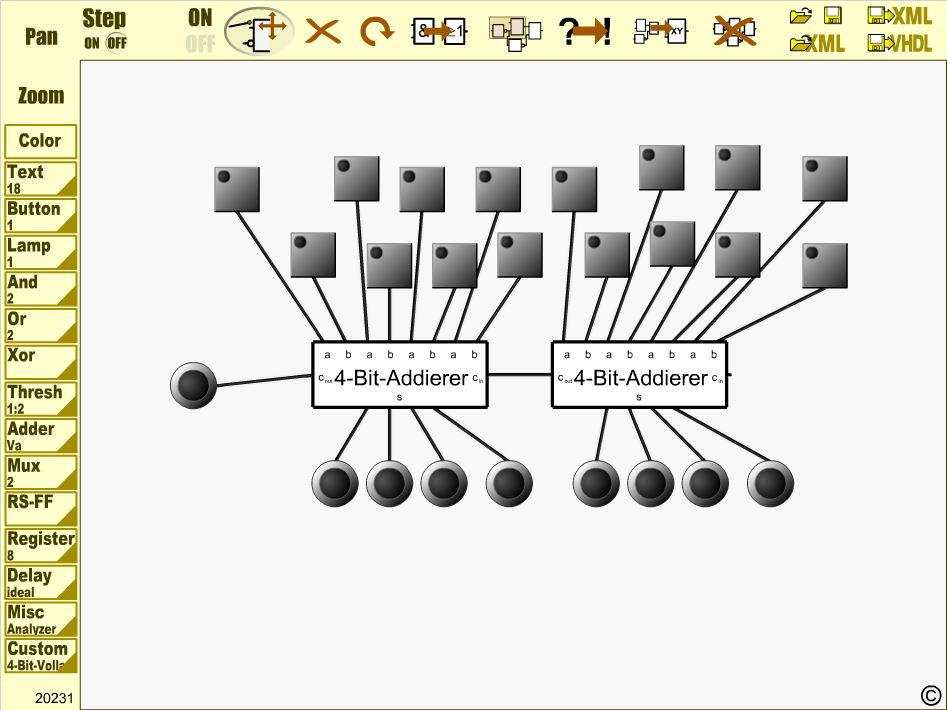Screen dimensions: 947x710
Task: Click the Xor gate button
Action: 40,361
